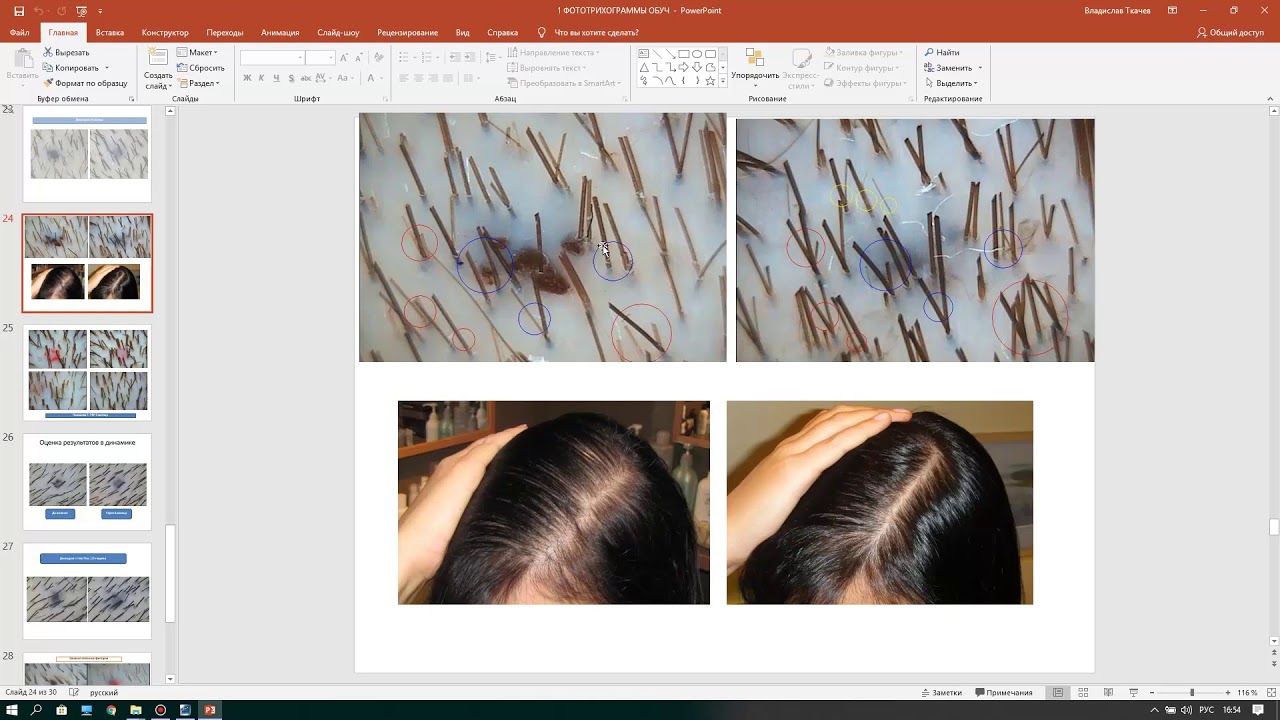1280x720 pixels.
Task: Click Копировать (Copy) in the clipboard group
Action: (x=71, y=68)
